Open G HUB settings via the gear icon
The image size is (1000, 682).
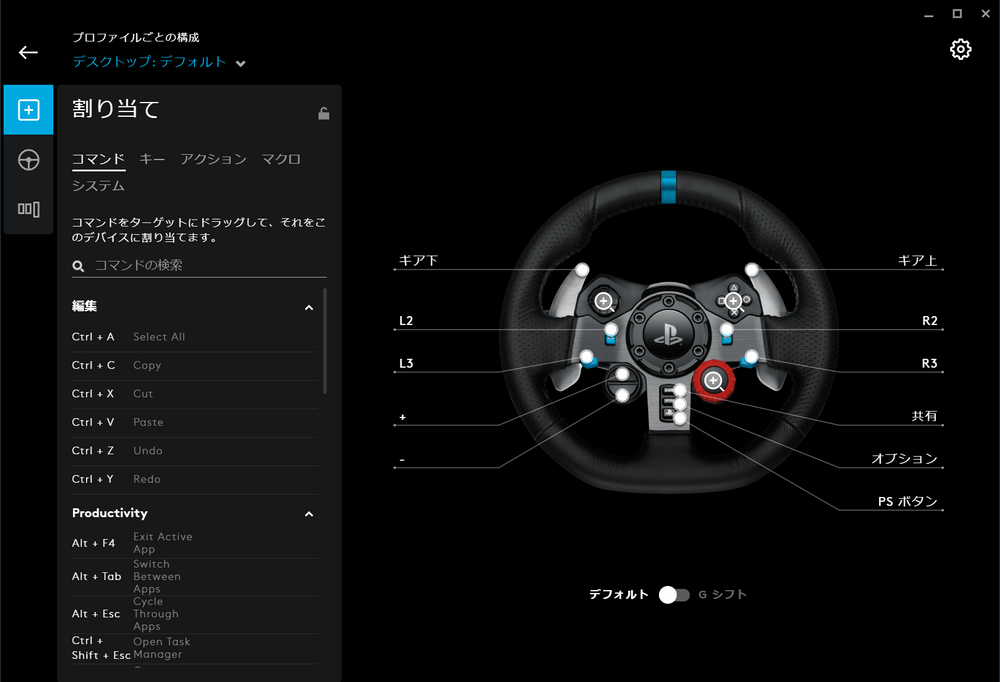click(961, 48)
